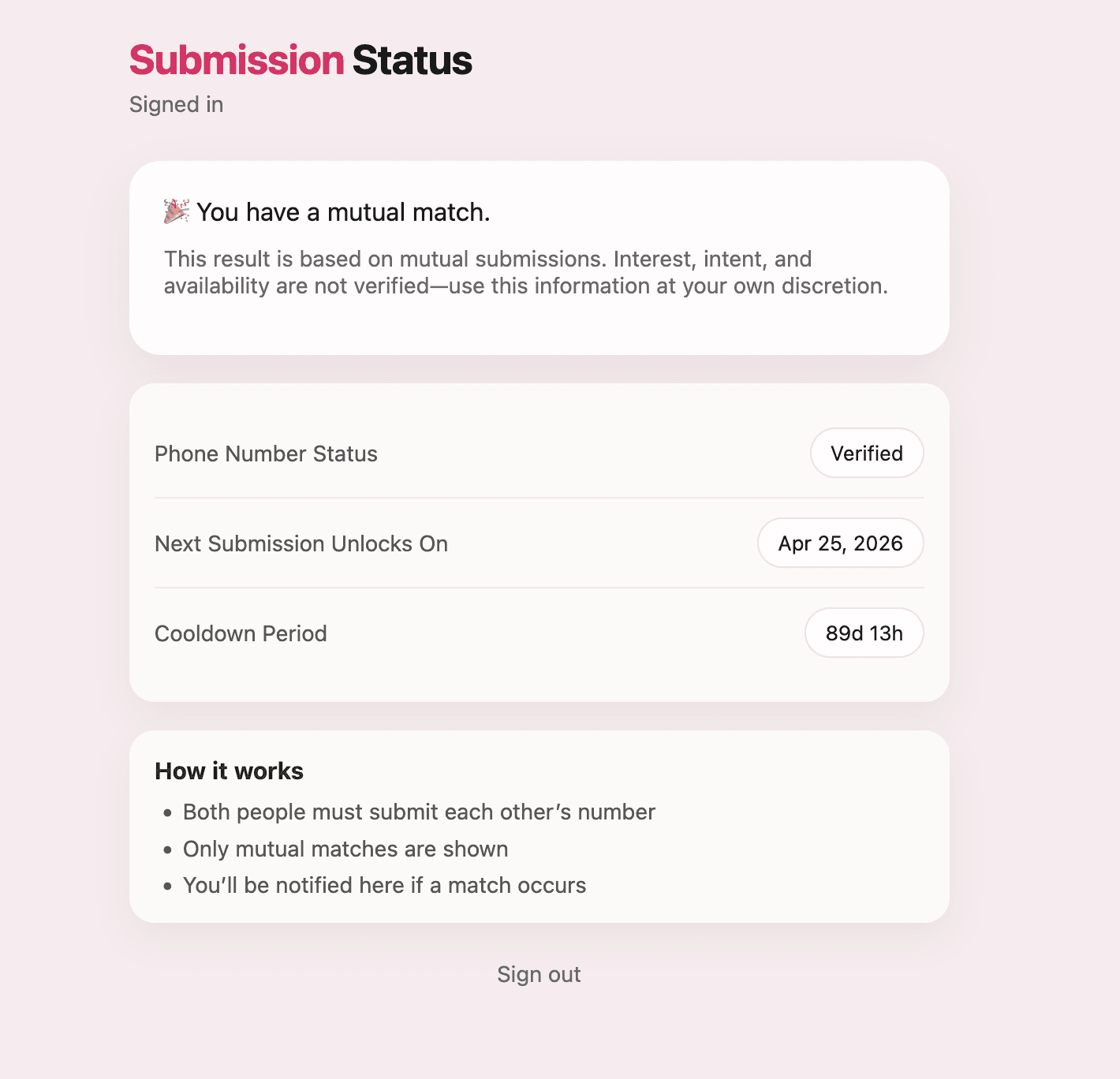Click the 89d 13h cooldown pill

(x=864, y=633)
